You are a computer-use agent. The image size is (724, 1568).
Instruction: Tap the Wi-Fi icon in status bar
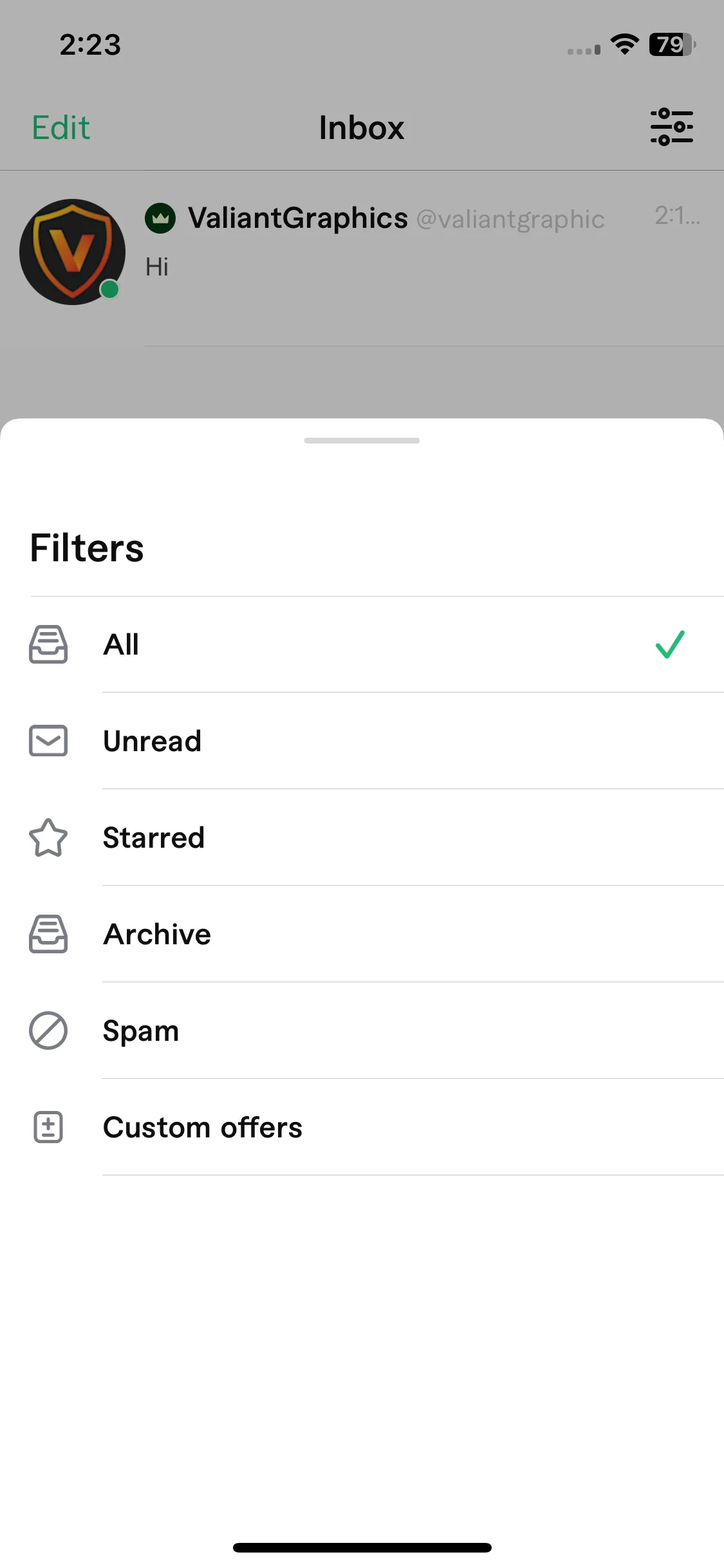click(624, 44)
